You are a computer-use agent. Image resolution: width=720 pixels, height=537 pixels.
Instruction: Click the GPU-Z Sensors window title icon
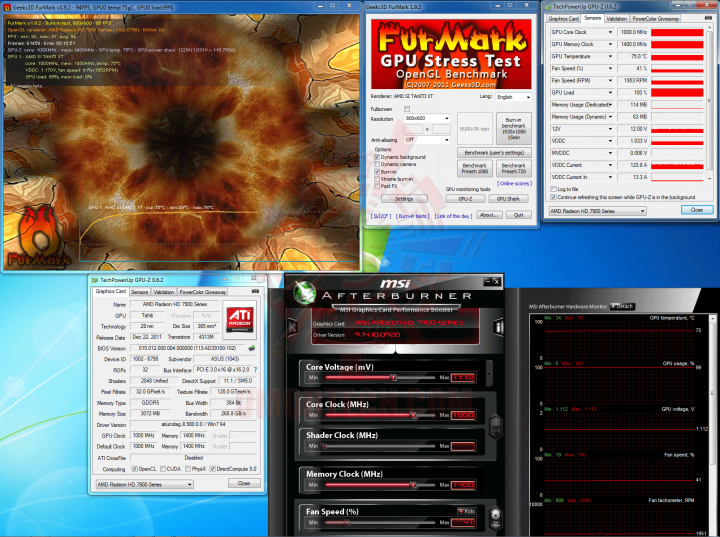[547, 6]
